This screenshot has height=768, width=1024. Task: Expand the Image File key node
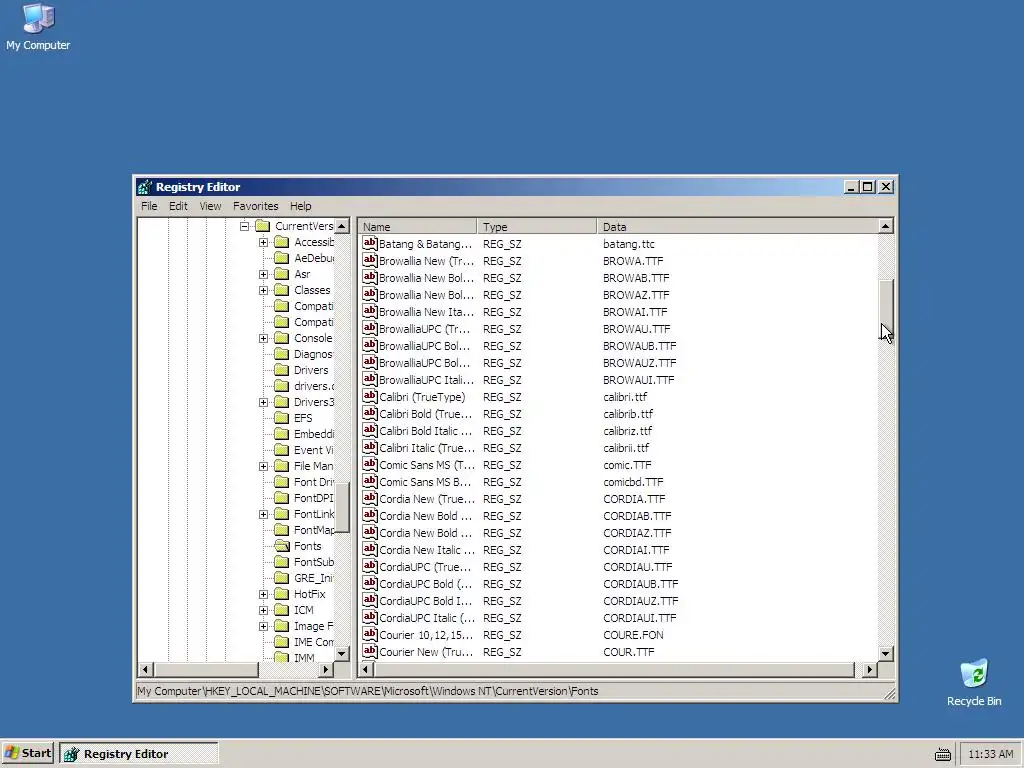(x=263, y=626)
